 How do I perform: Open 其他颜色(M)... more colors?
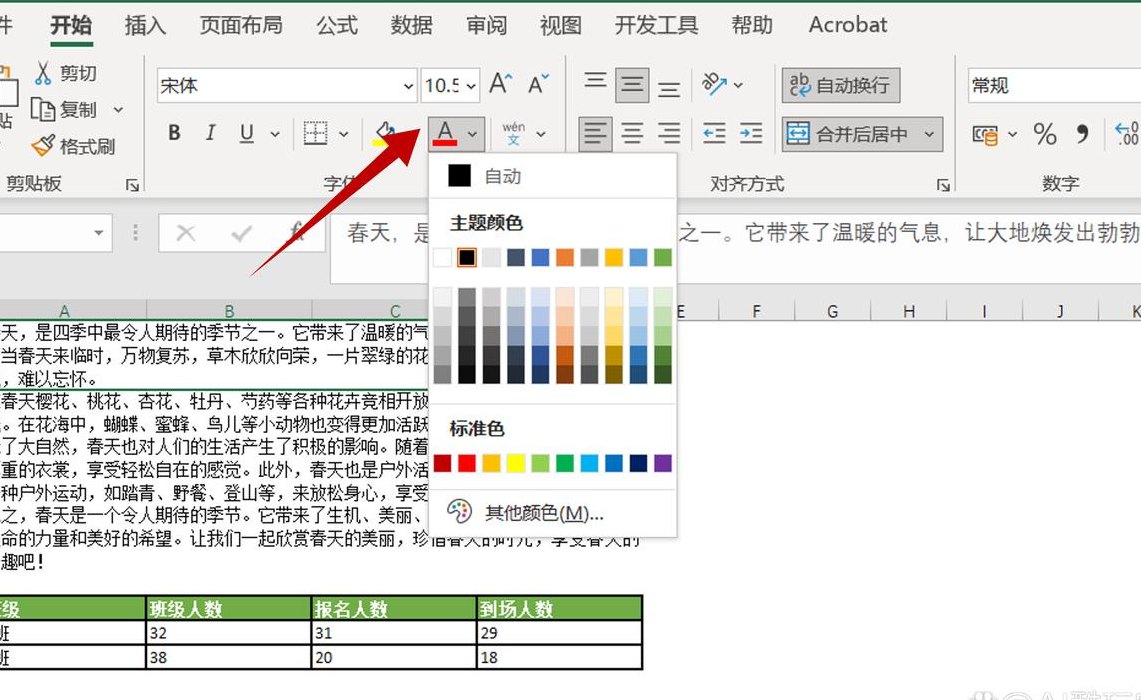pos(553,513)
